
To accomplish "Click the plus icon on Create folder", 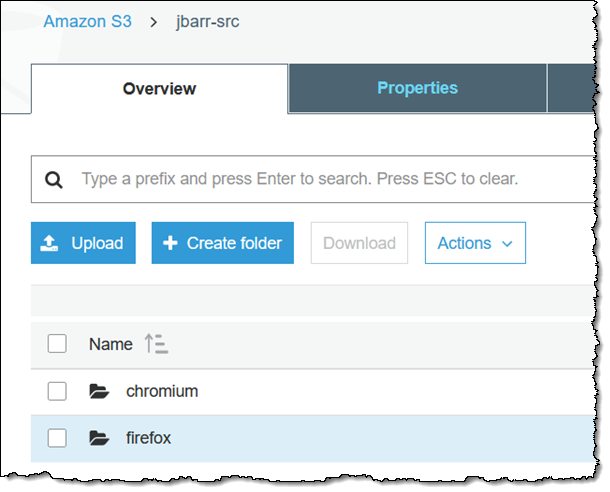I will pos(170,243).
